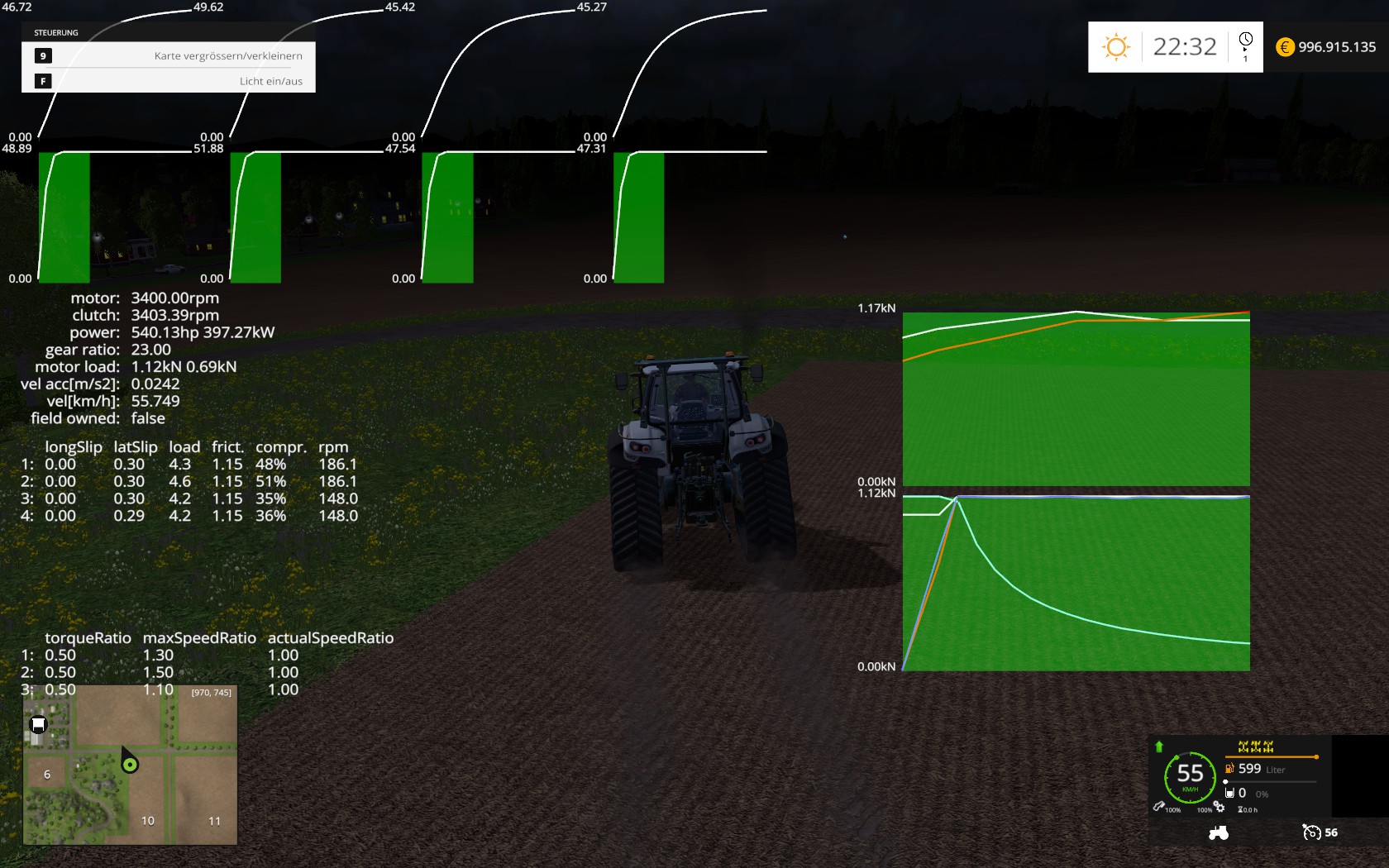Click the circular 55 km/h speed gauge
1389x868 pixels.
[1190, 777]
